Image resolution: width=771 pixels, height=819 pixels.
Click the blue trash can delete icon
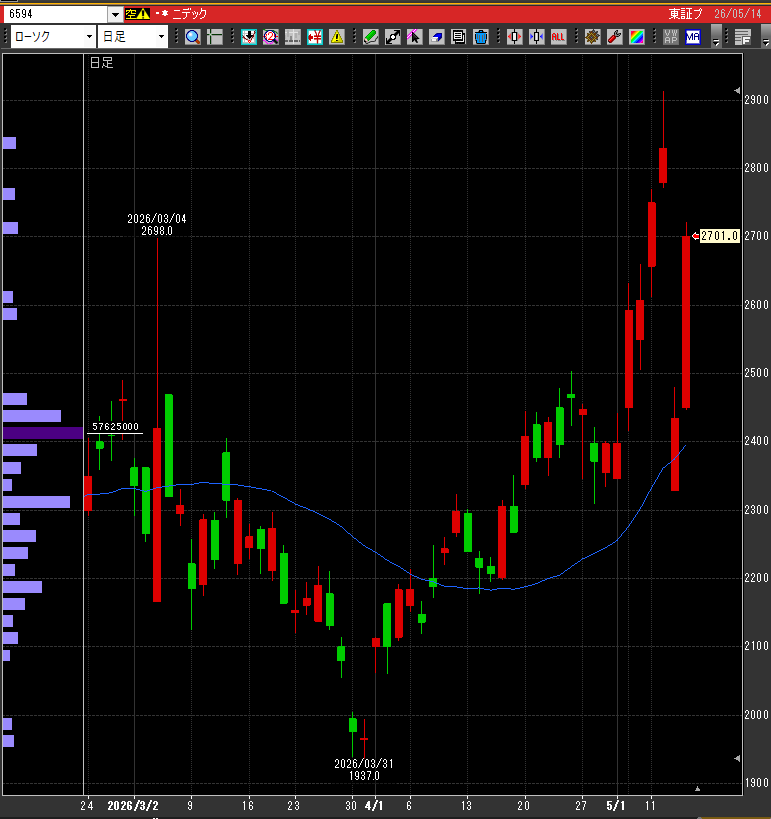(x=480, y=37)
